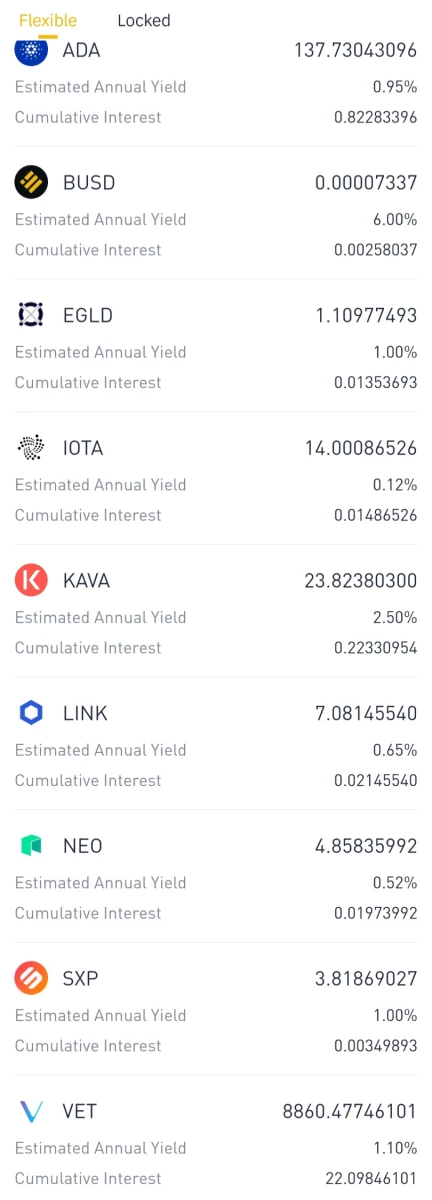The image size is (432, 1200).
Task: Select the Flexible tab
Action: click(48, 20)
